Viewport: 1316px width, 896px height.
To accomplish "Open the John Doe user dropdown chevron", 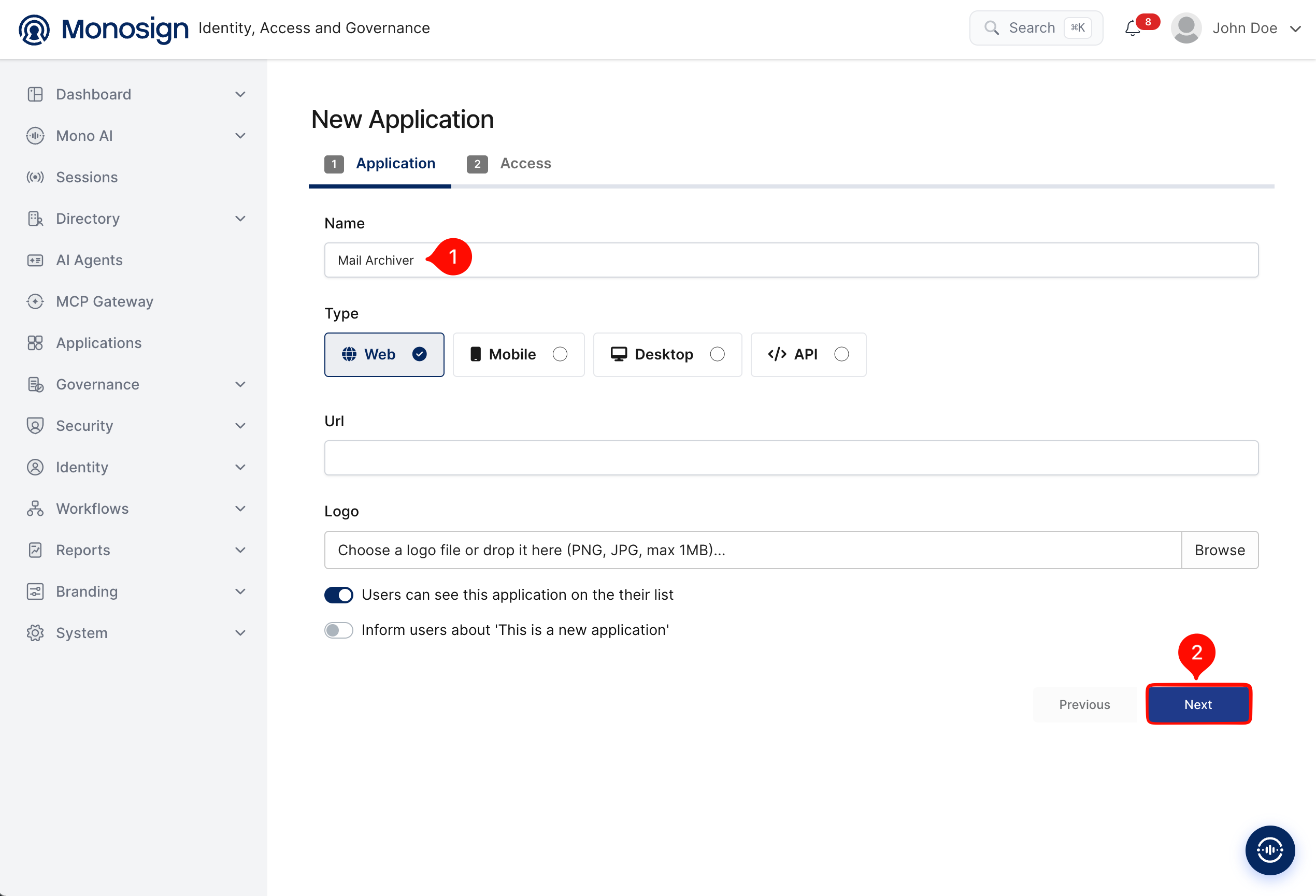I will click(1295, 29).
